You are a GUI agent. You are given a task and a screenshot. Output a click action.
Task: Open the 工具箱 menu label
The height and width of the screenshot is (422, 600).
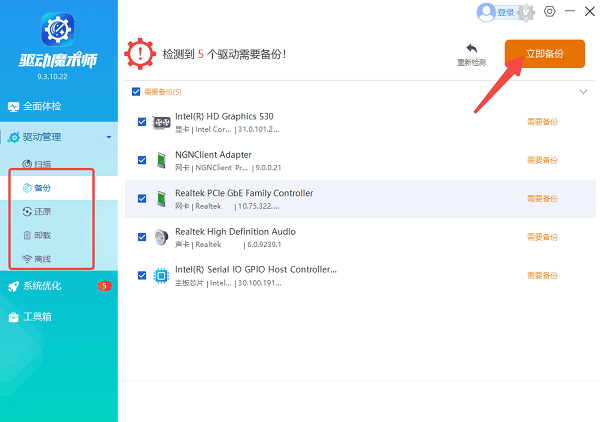[x=38, y=317]
